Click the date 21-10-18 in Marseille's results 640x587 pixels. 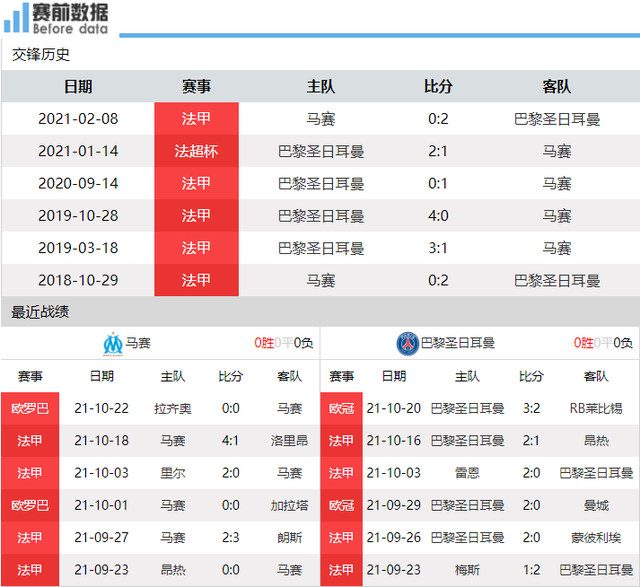coord(102,440)
